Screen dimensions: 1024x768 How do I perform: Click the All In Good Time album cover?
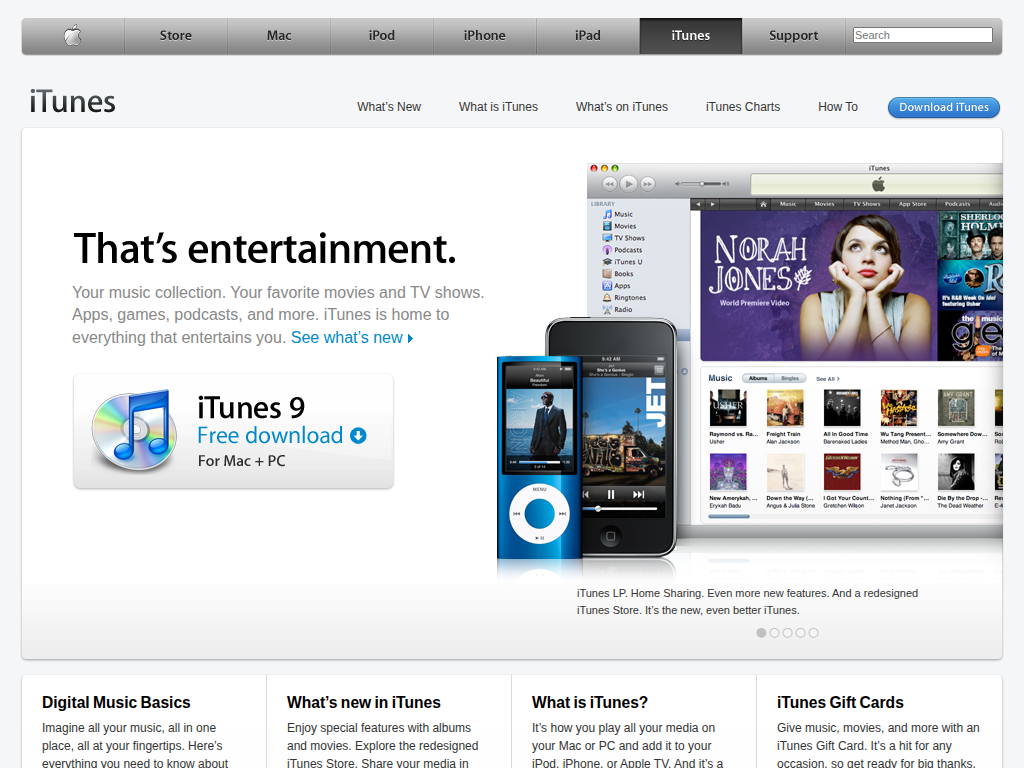pyautogui.click(x=842, y=408)
